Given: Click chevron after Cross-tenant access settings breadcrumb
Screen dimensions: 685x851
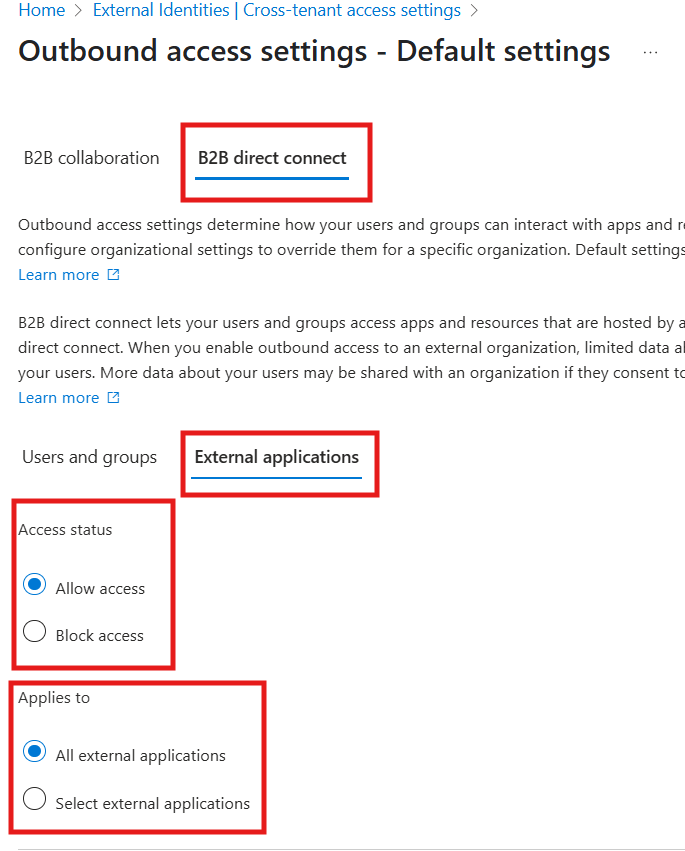Looking at the screenshot, I should [474, 11].
